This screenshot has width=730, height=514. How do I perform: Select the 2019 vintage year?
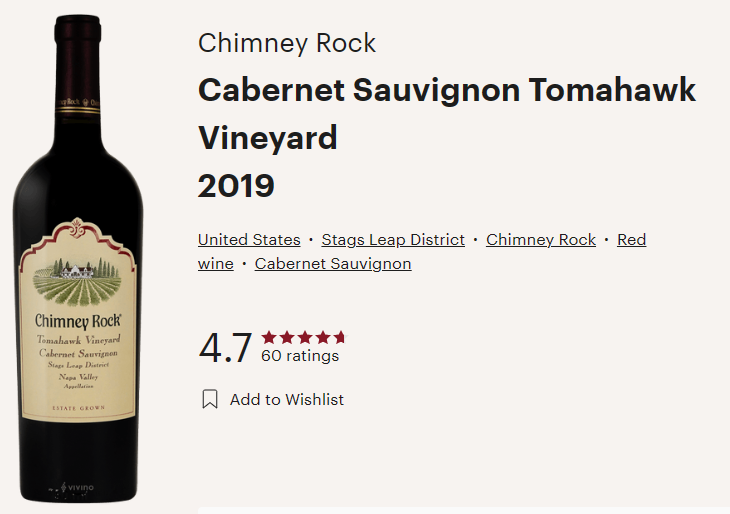point(236,186)
